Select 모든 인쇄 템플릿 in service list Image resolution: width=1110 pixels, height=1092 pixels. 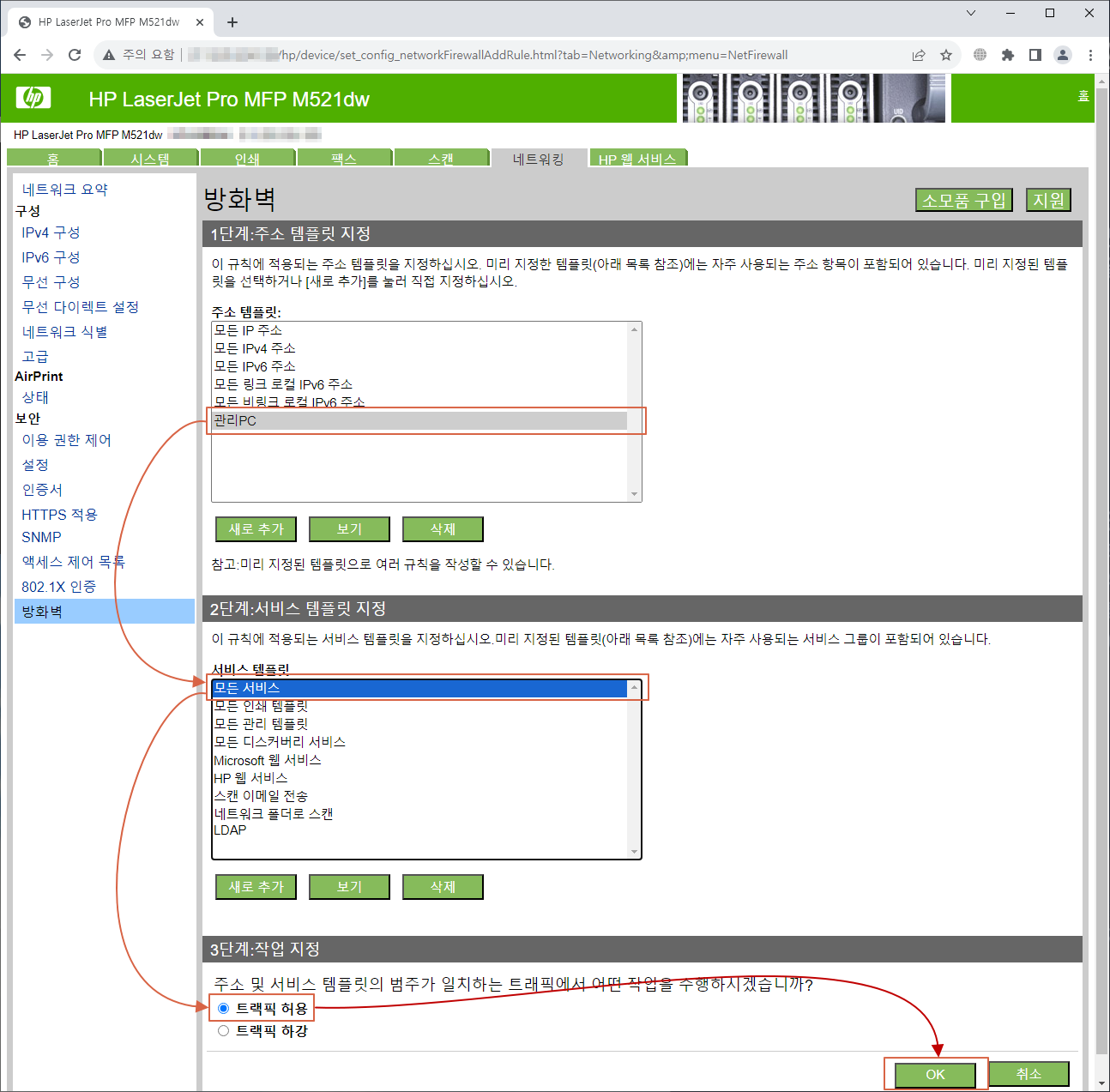coord(419,706)
